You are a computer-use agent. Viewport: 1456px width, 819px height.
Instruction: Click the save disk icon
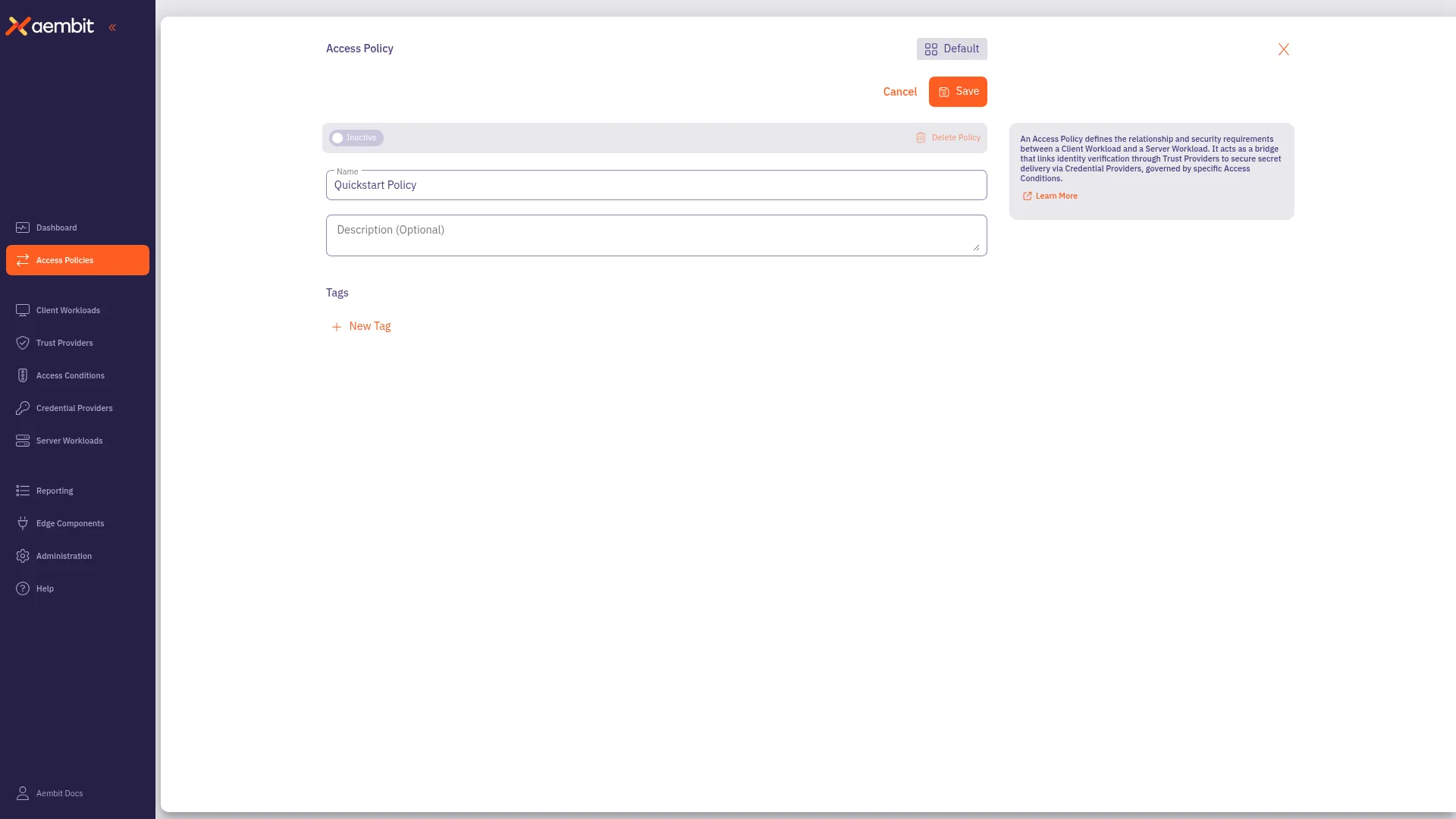[x=944, y=92]
